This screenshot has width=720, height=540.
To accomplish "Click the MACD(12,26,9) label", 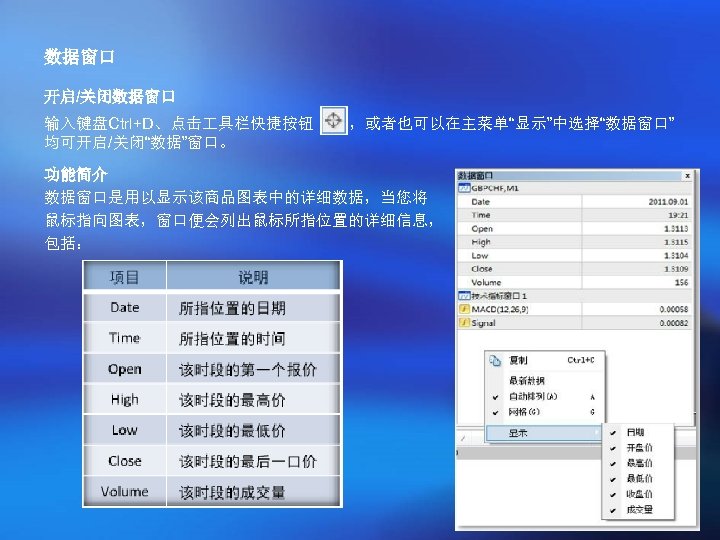I will pyautogui.click(x=500, y=309).
